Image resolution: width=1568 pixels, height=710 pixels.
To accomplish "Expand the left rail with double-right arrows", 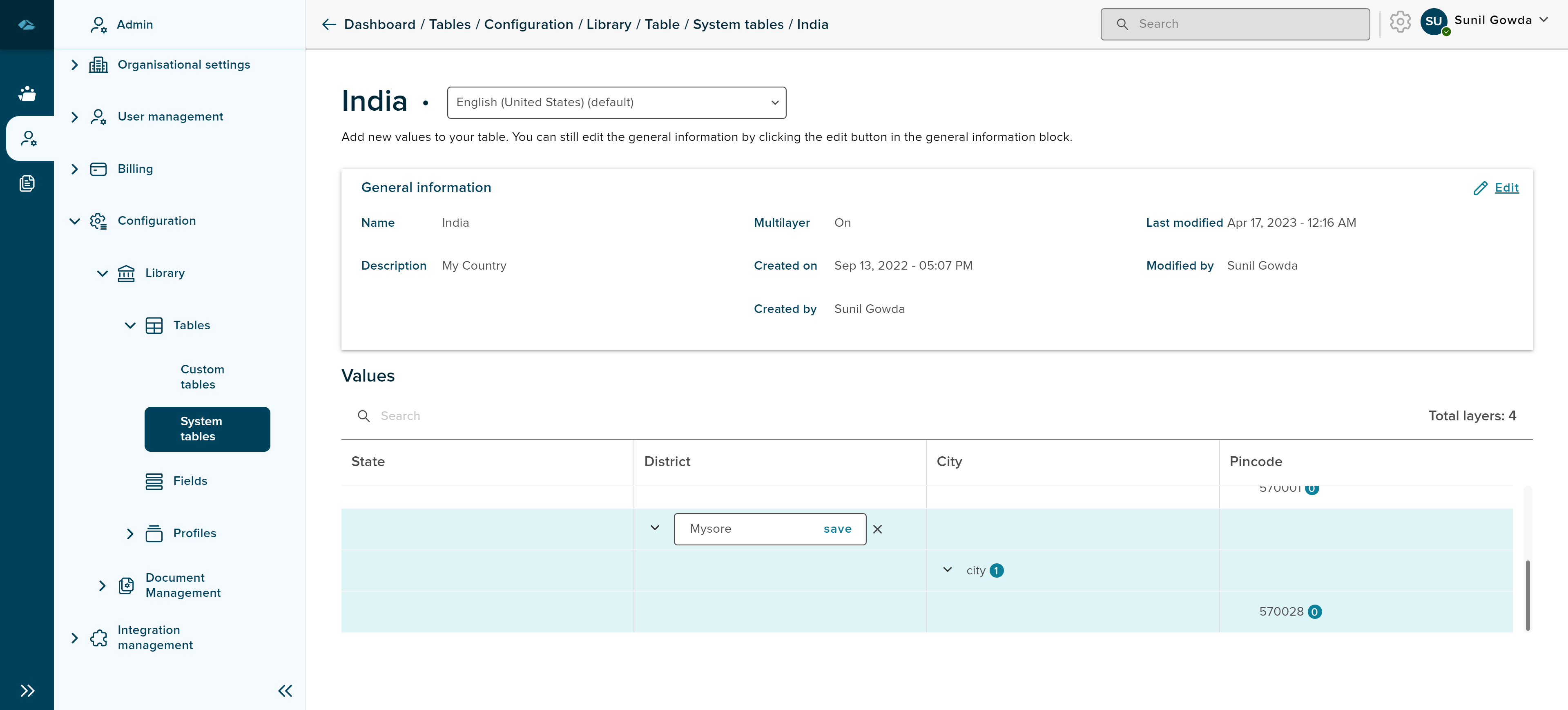I will pyautogui.click(x=27, y=690).
